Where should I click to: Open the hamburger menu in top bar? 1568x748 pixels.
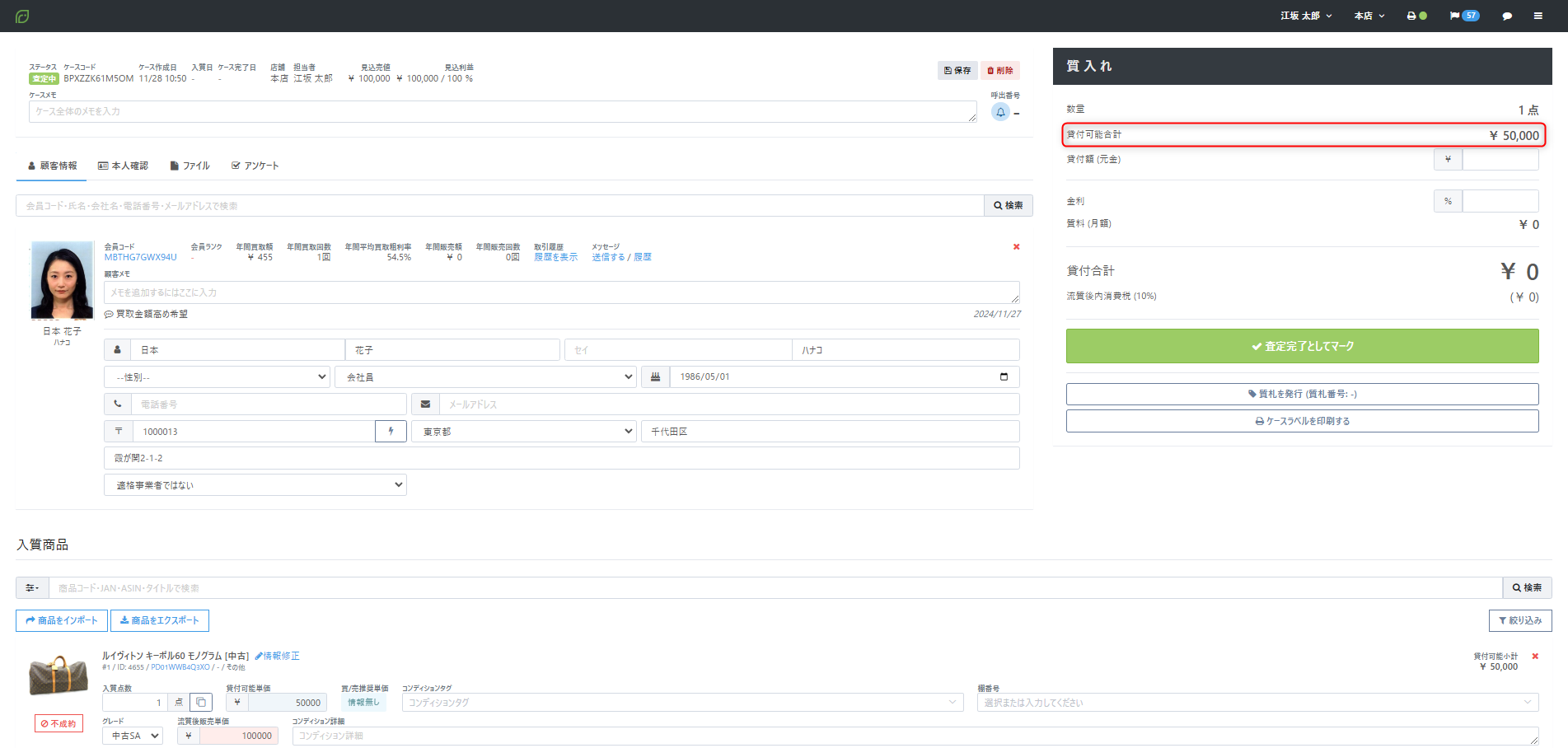1538,16
